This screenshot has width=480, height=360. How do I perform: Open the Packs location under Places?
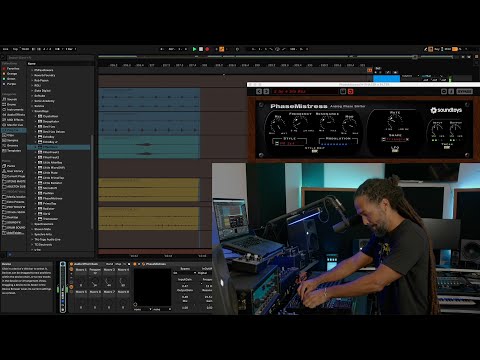coord(9,166)
